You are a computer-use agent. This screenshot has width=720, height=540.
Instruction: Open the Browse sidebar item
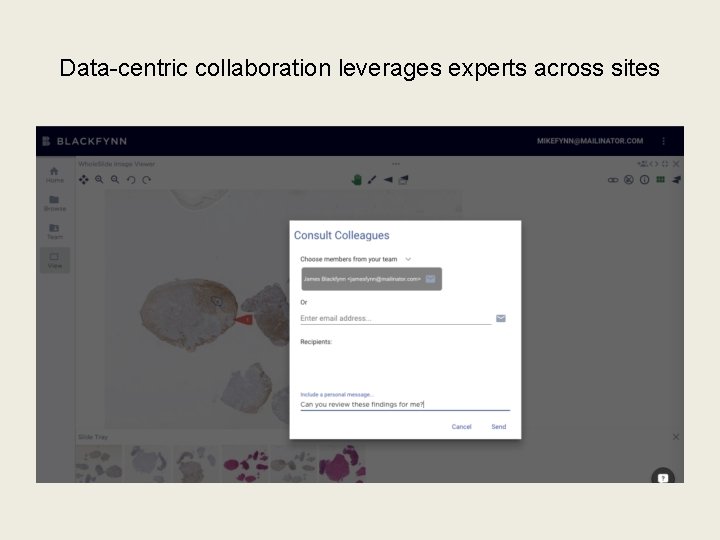54,203
